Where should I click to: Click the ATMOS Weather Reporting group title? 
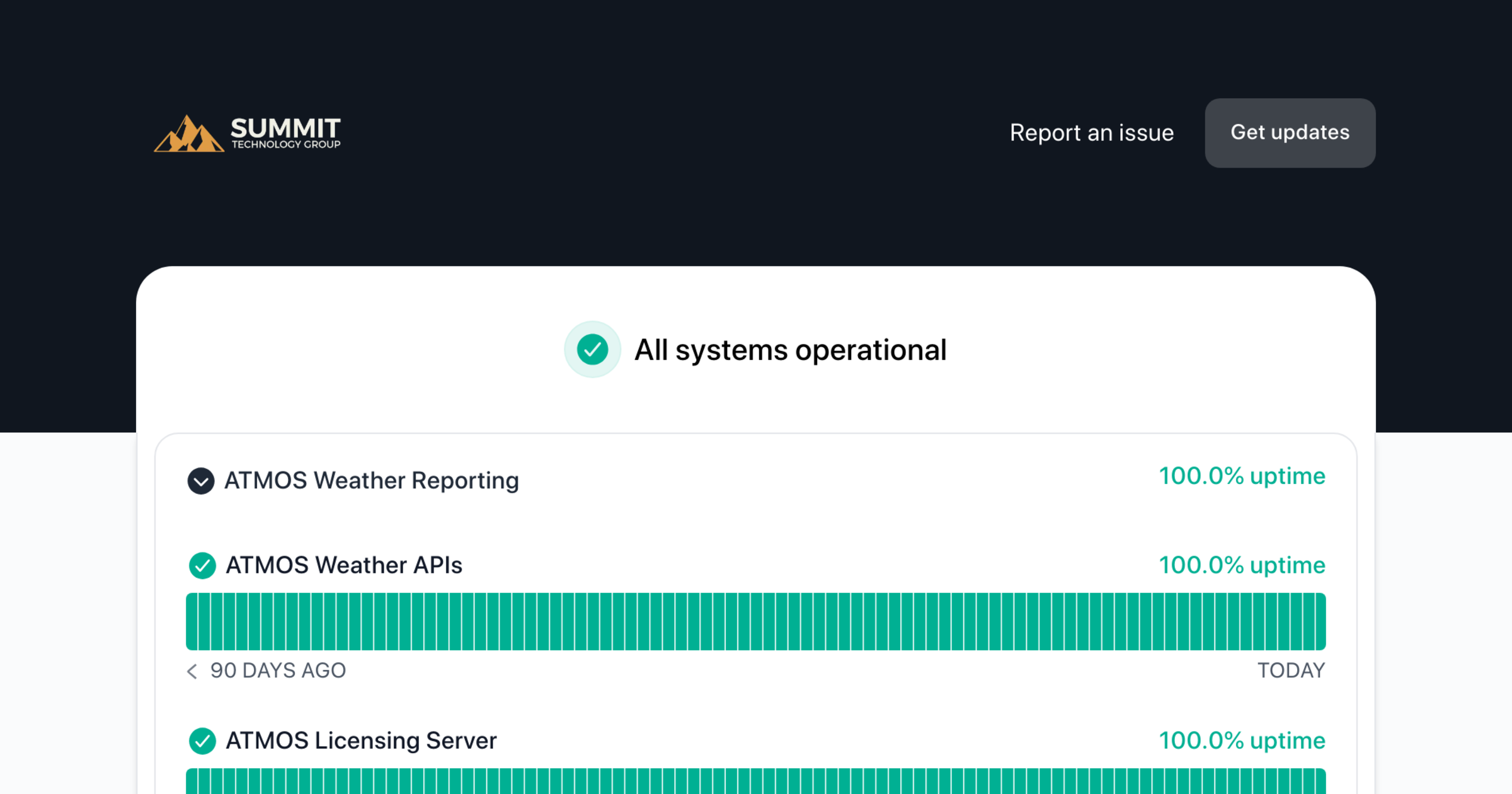point(372,481)
